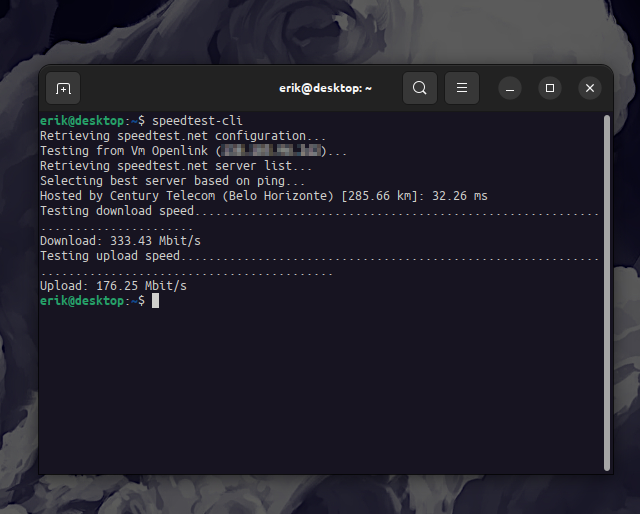Open a new terminal tab
Viewport: 640px width, 514px height.
coord(63,88)
